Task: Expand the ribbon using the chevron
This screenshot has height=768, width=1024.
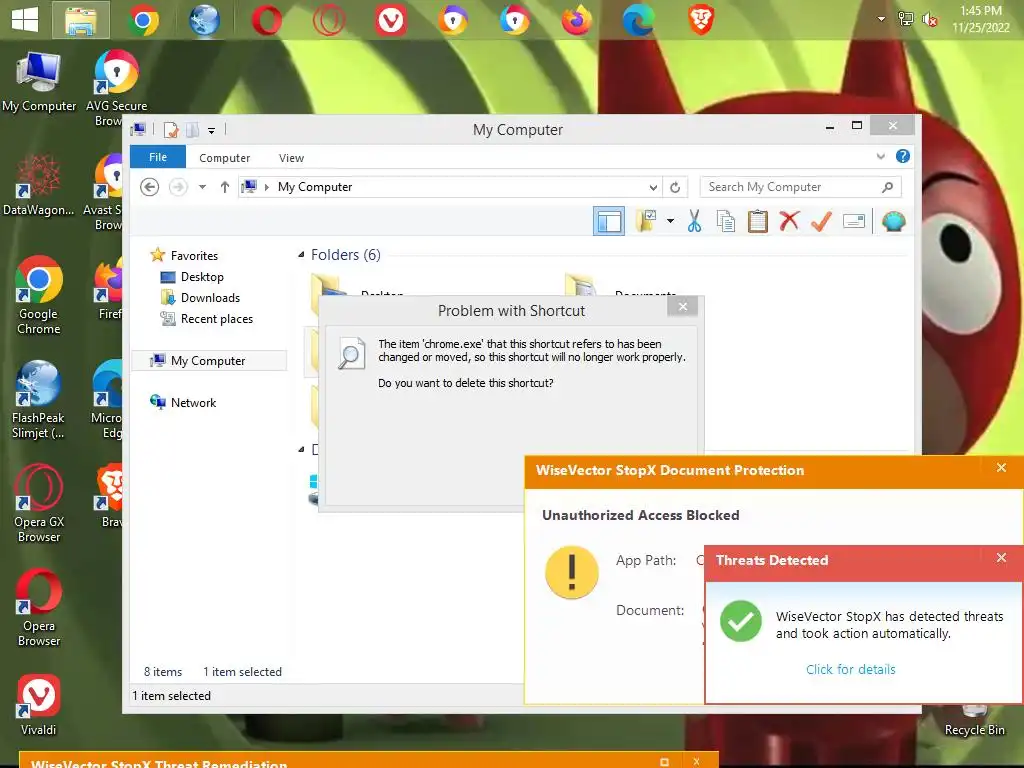Action: pos(880,156)
